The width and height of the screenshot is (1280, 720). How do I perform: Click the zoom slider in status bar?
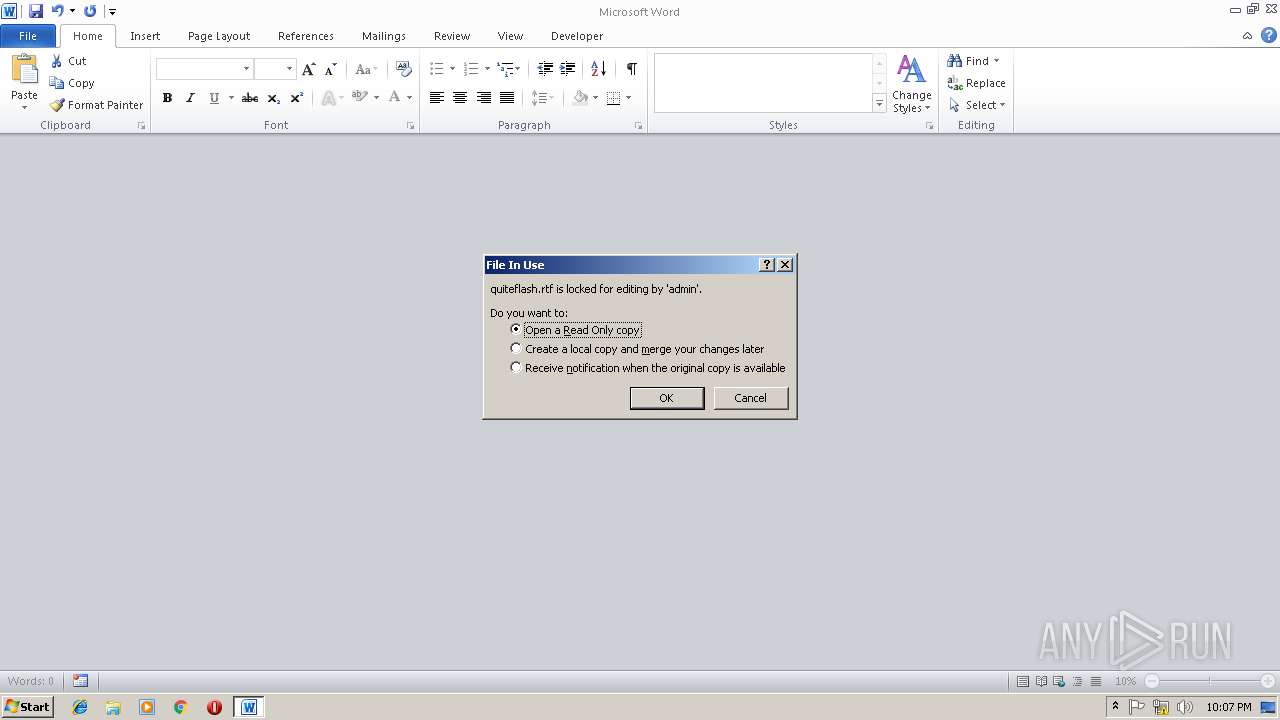point(1209,681)
